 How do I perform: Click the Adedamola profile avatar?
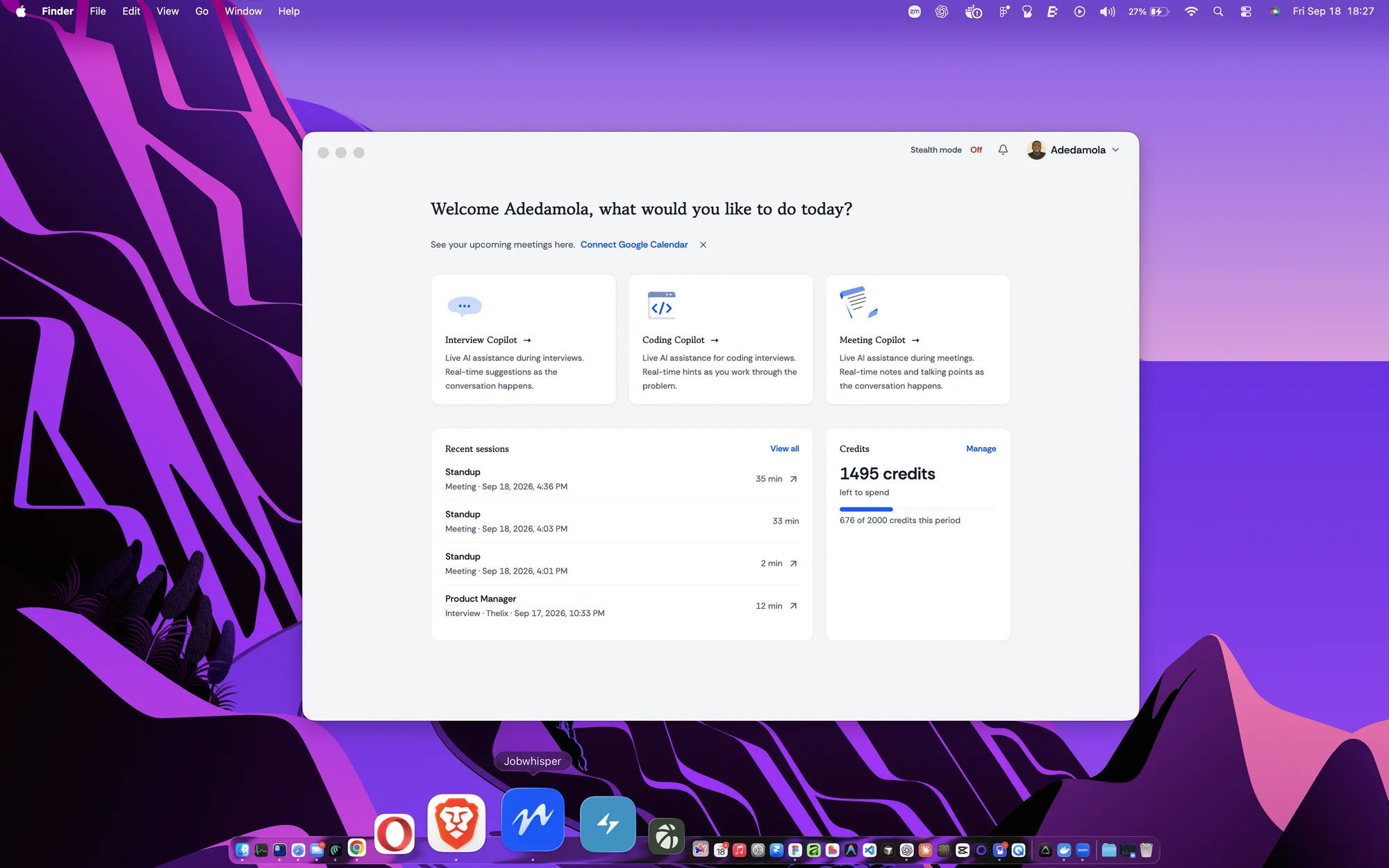click(x=1036, y=150)
